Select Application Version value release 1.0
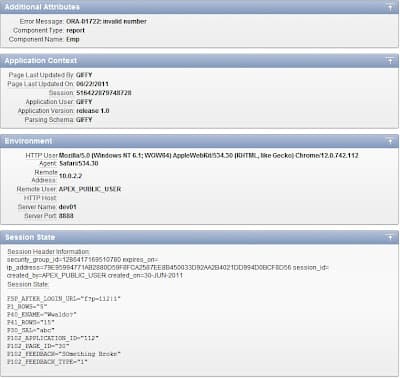This screenshot has height=378, width=400. pos(93,111)
